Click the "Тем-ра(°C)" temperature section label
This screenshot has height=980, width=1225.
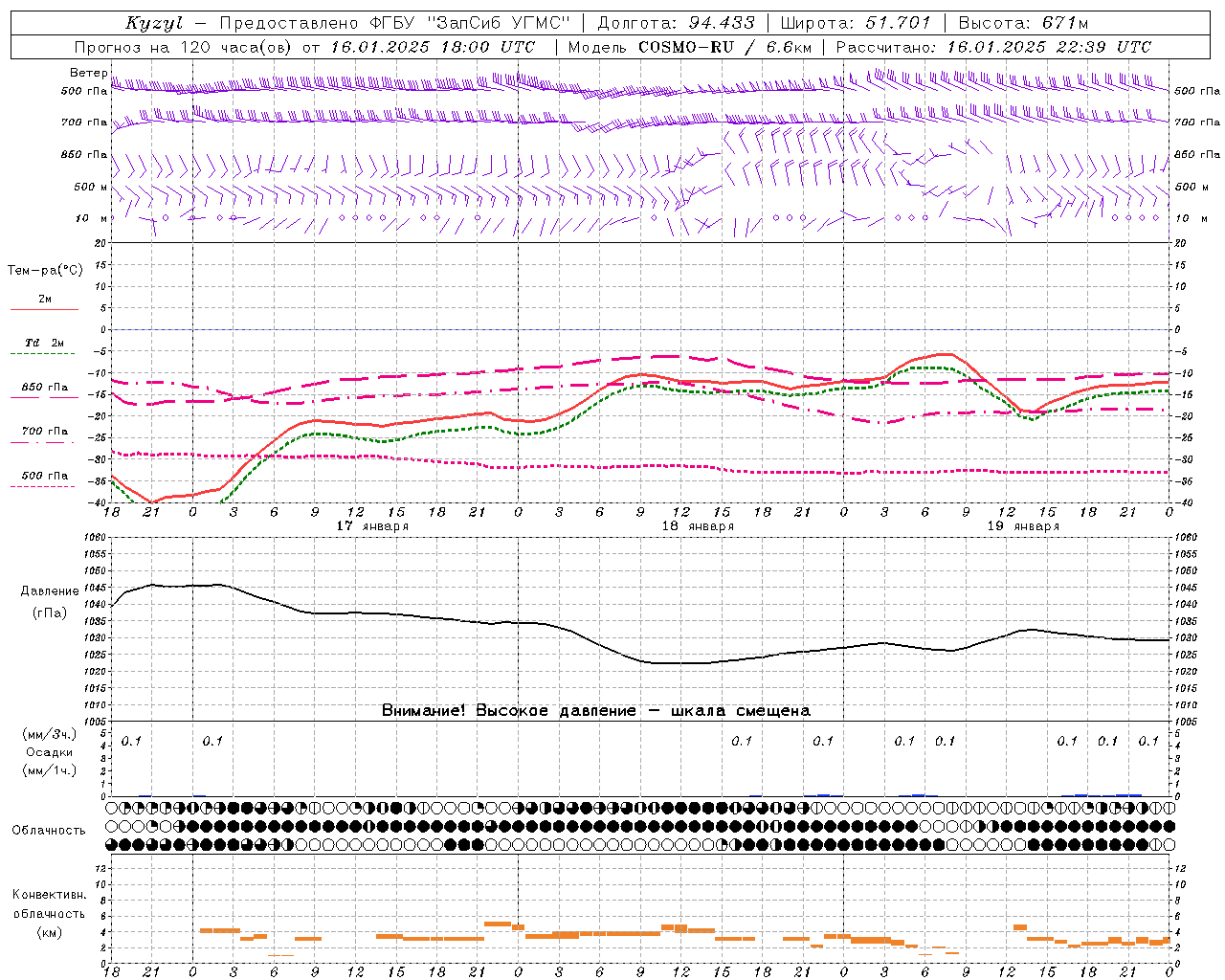coord(45,271)
